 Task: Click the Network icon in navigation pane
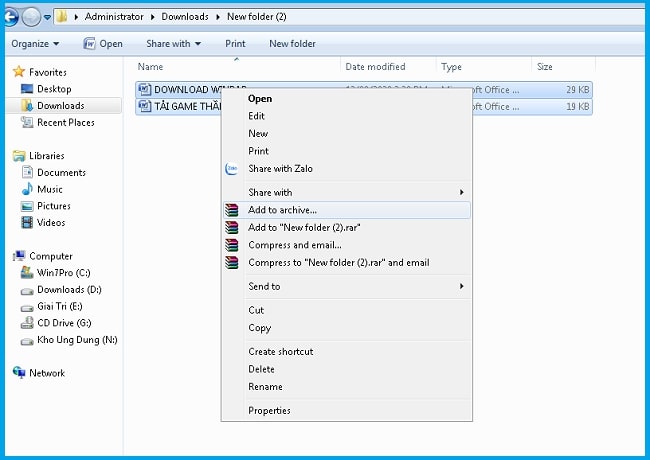pyautogui.click(x=20, y=373)
